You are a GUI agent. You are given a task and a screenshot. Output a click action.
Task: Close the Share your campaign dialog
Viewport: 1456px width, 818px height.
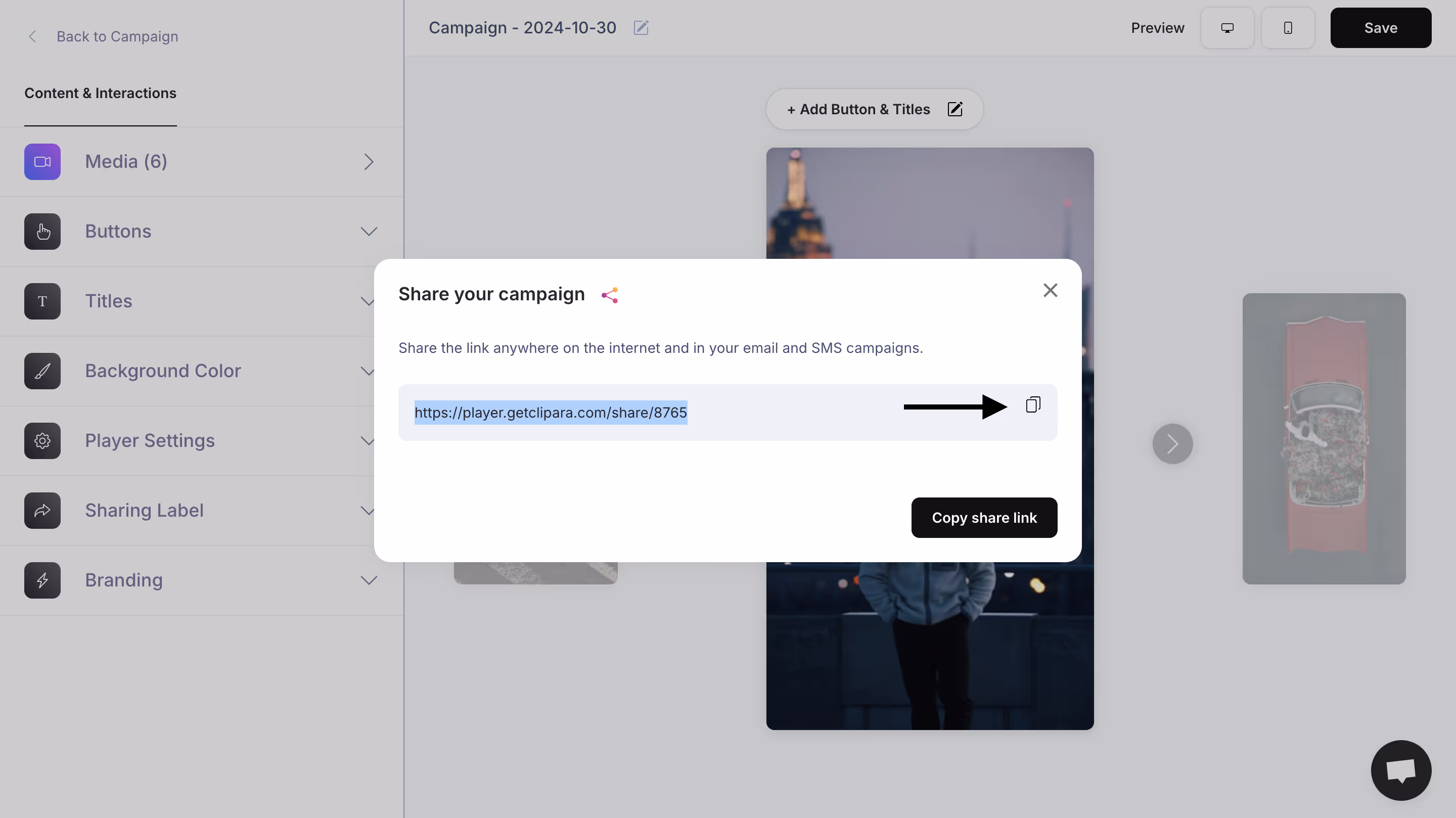coord(1050,291)
